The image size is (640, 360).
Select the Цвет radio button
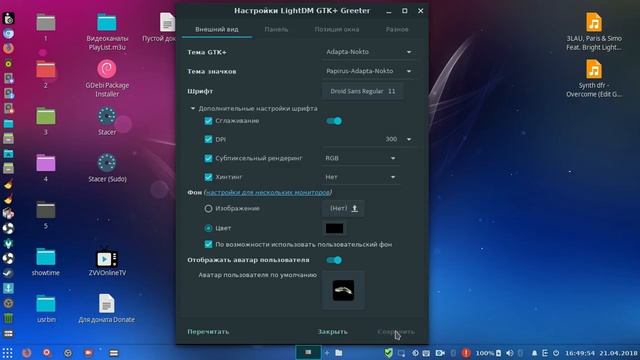click(208, 228)
